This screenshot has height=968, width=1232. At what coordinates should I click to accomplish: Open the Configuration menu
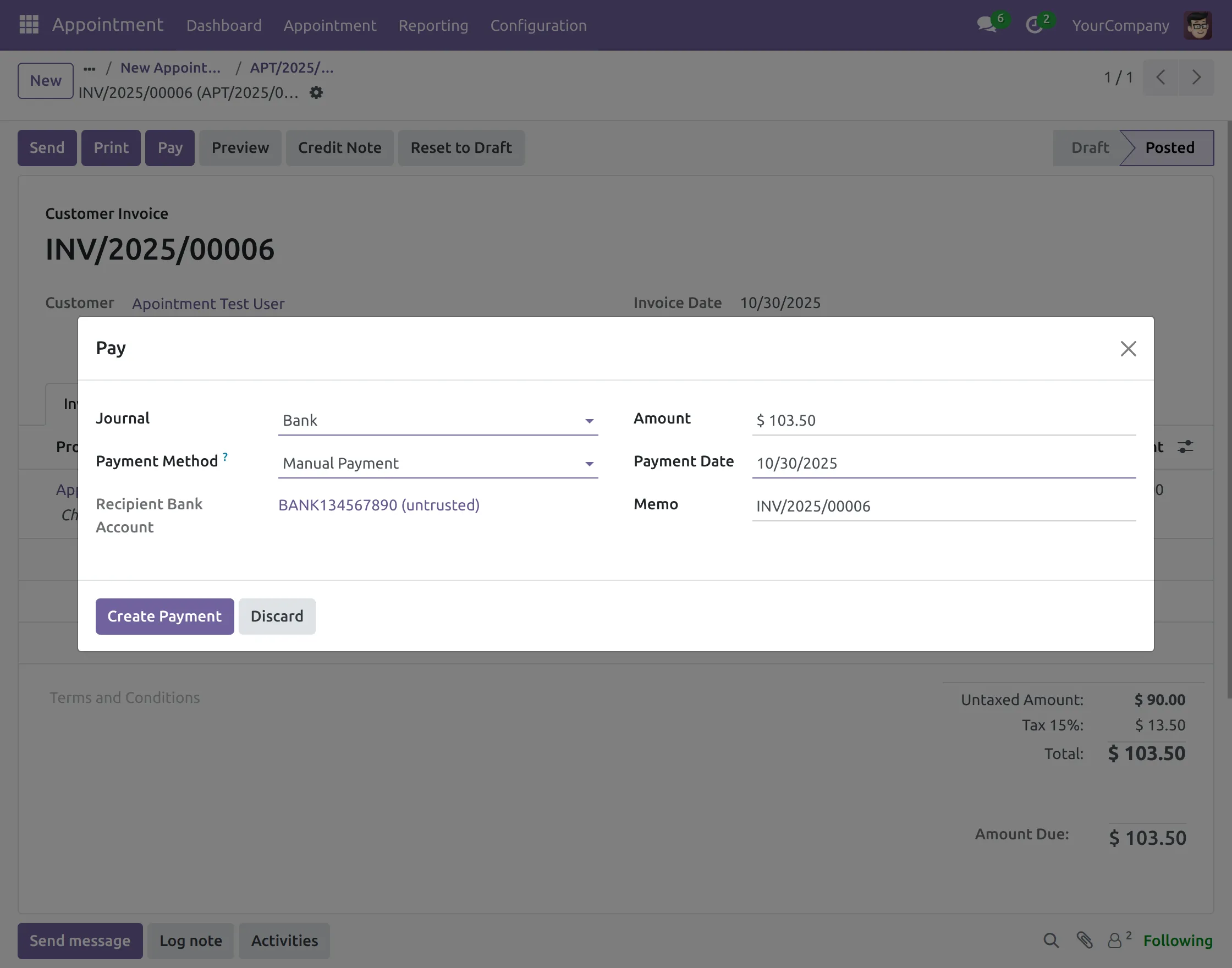pos(538,25)
